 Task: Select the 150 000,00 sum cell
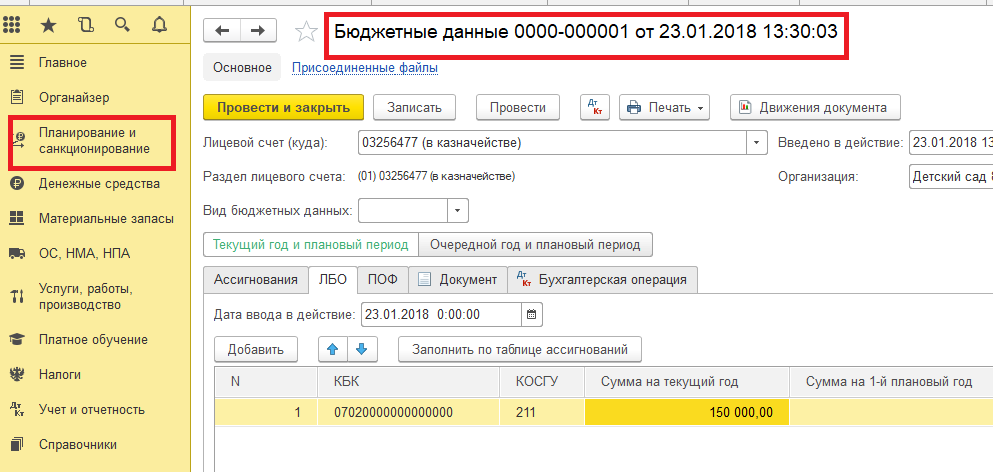[687, 412]
